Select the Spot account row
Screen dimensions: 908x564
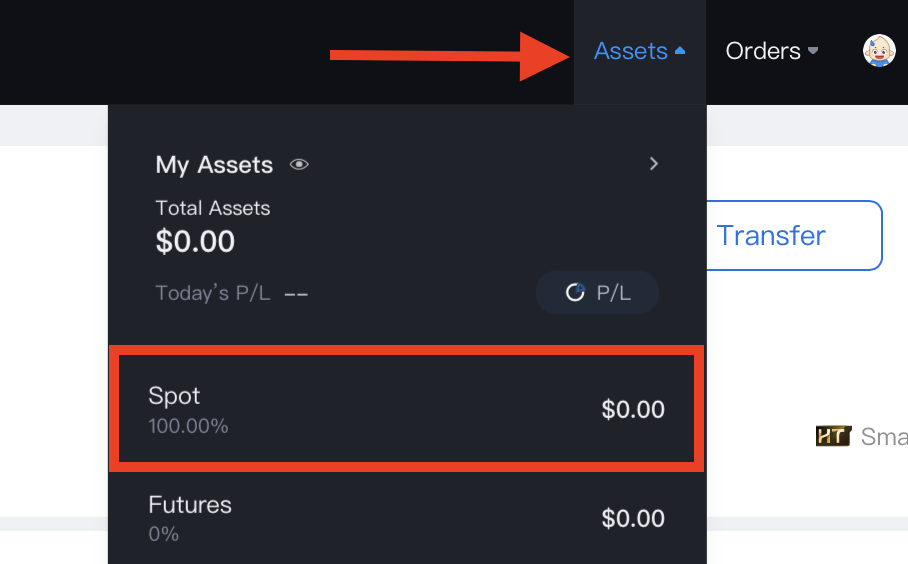coord(406,409)
